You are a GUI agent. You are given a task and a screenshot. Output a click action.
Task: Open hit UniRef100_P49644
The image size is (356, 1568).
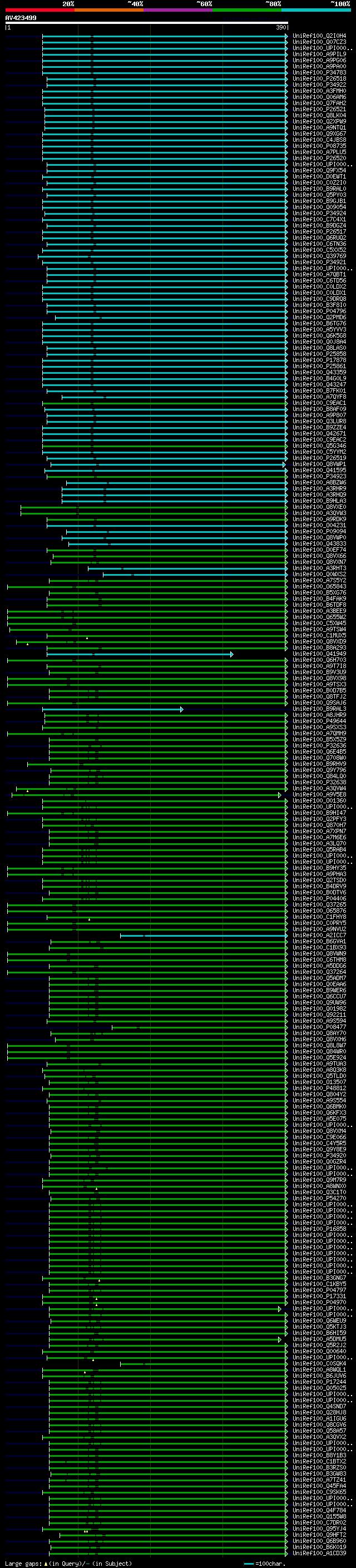(319, 721)
